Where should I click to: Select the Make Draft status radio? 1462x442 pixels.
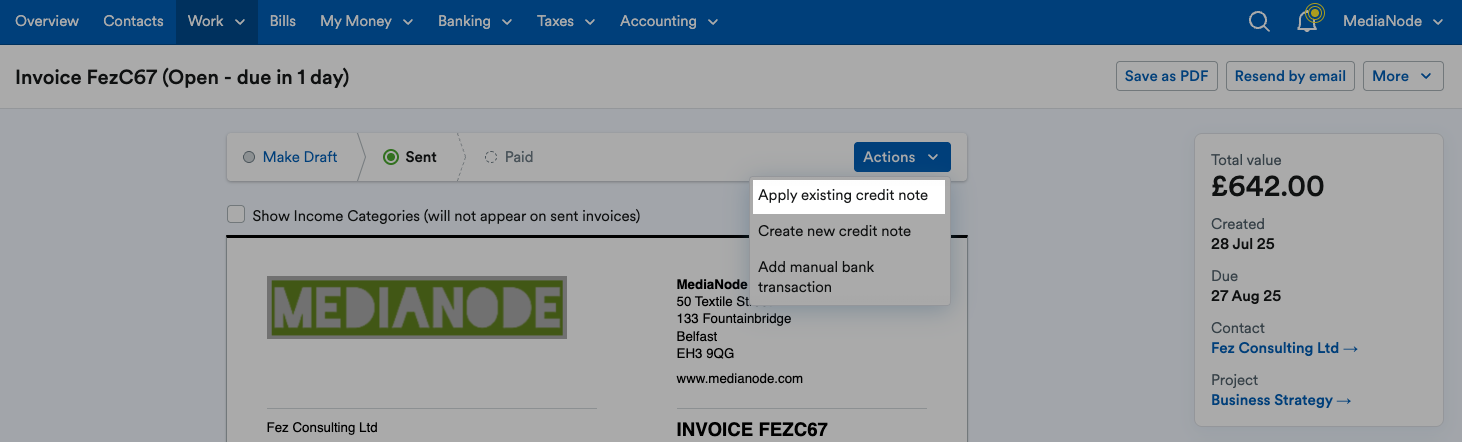point(249,157)
